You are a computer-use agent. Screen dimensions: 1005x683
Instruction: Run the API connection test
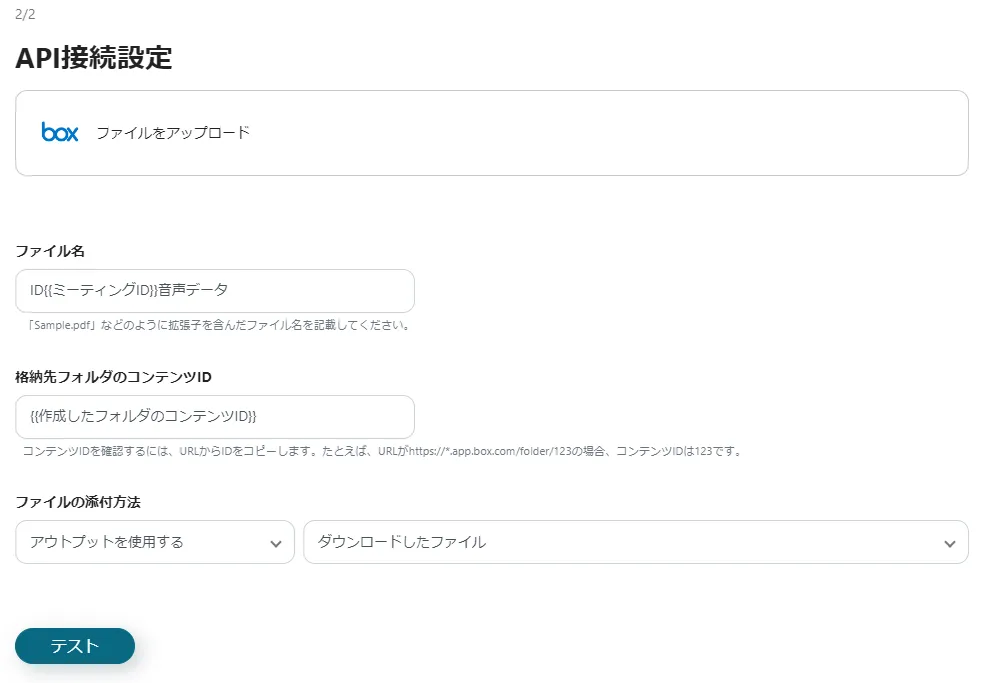pos(74,646)
